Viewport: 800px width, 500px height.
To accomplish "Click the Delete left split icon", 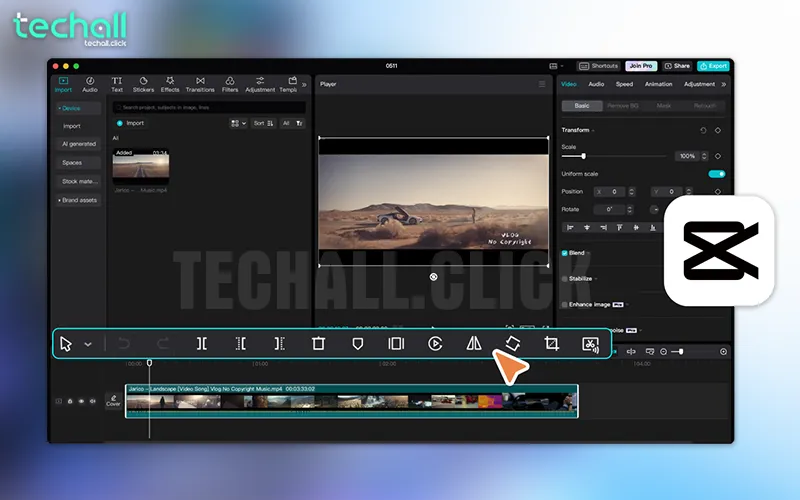I will tap(240, 344).
